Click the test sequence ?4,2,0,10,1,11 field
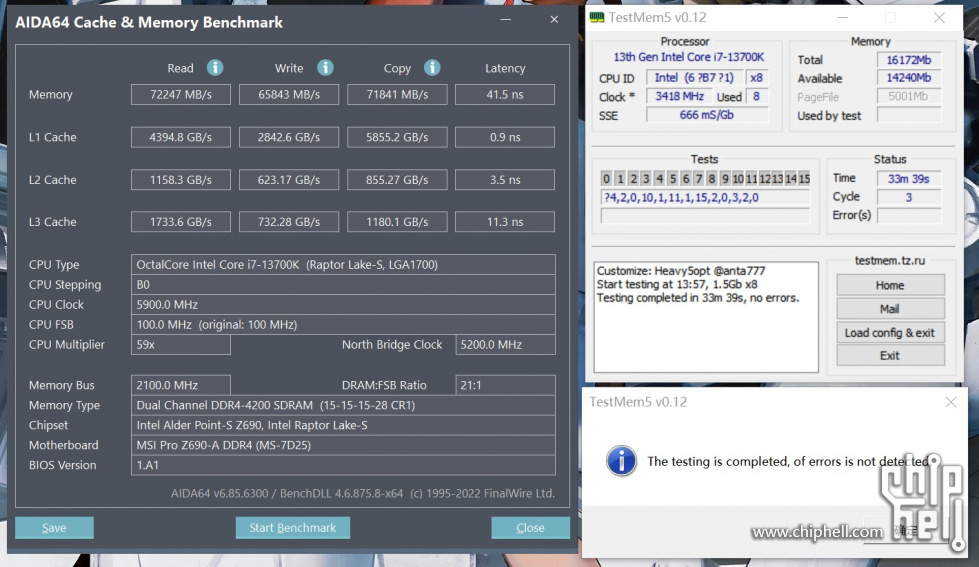Viewport: 979px width, 567px height. 705,197
